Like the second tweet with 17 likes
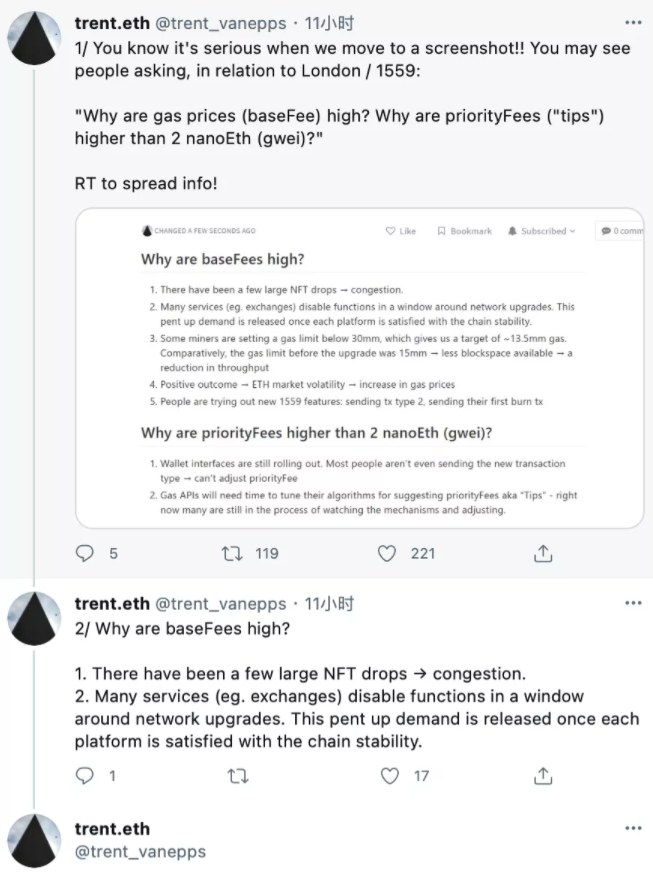This screenshot has height=876, width=653. click(388, 775)
